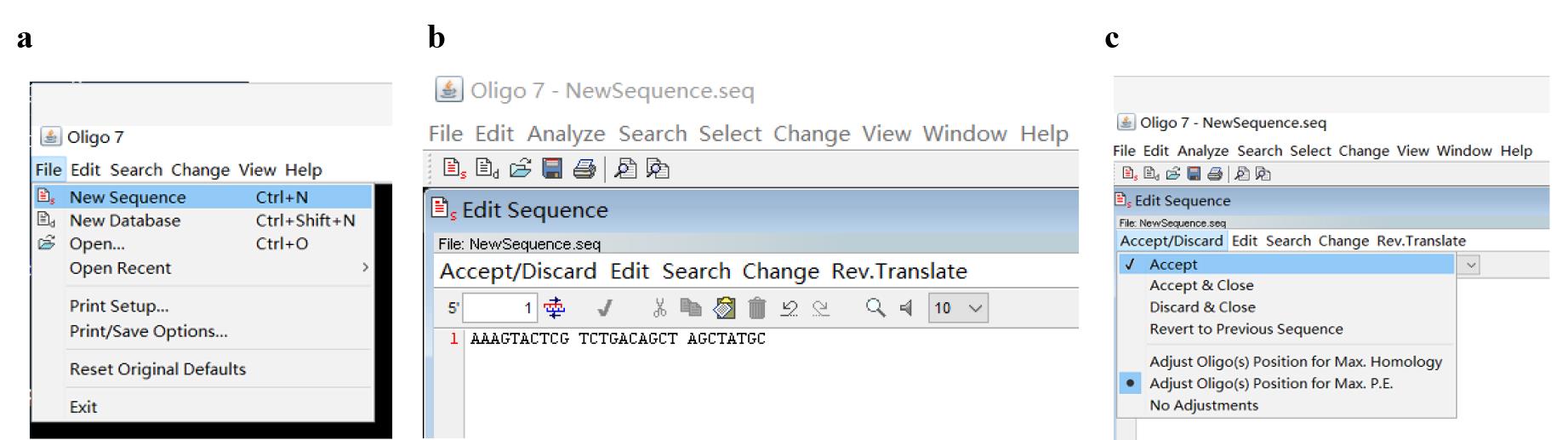The width and height of the screenshot is (1568, 440).
Task: Open the Accept/Discard menu in panel b
Action: point(517,271)
